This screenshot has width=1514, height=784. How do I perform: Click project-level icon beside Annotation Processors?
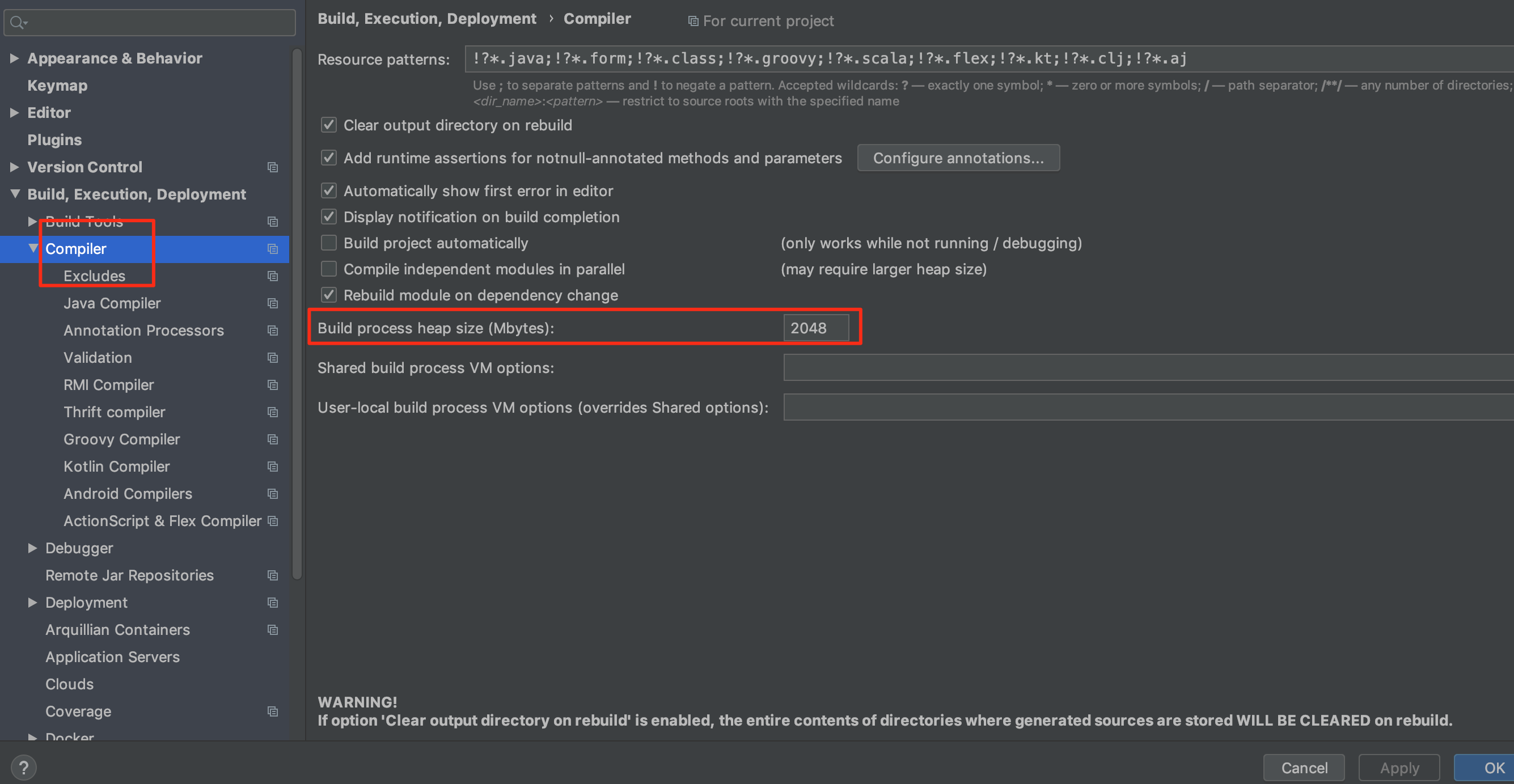click(x=272, y=330)
